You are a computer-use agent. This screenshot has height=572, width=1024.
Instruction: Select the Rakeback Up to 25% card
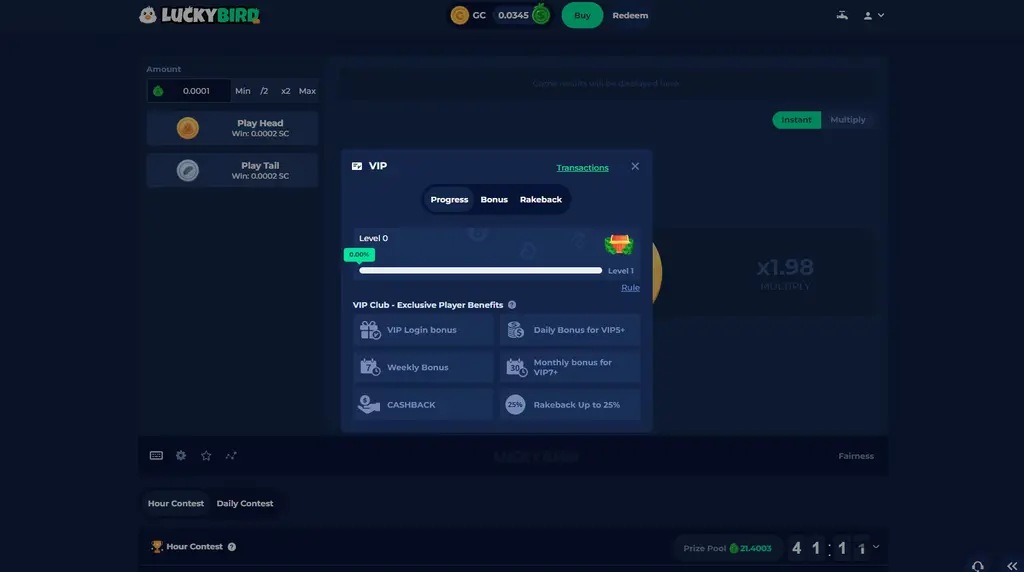pos(569,405)
